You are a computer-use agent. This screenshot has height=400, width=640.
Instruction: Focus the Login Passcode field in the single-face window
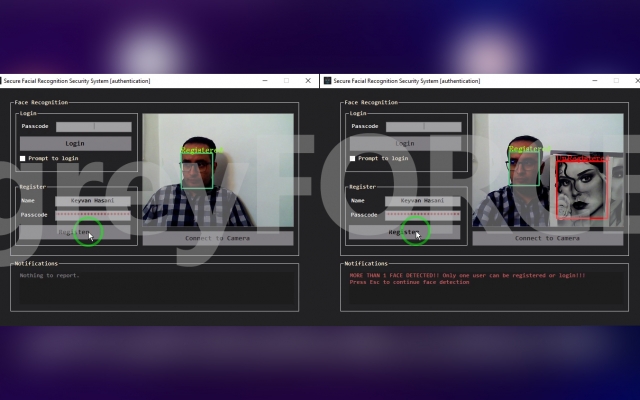(x=94, y=127)
